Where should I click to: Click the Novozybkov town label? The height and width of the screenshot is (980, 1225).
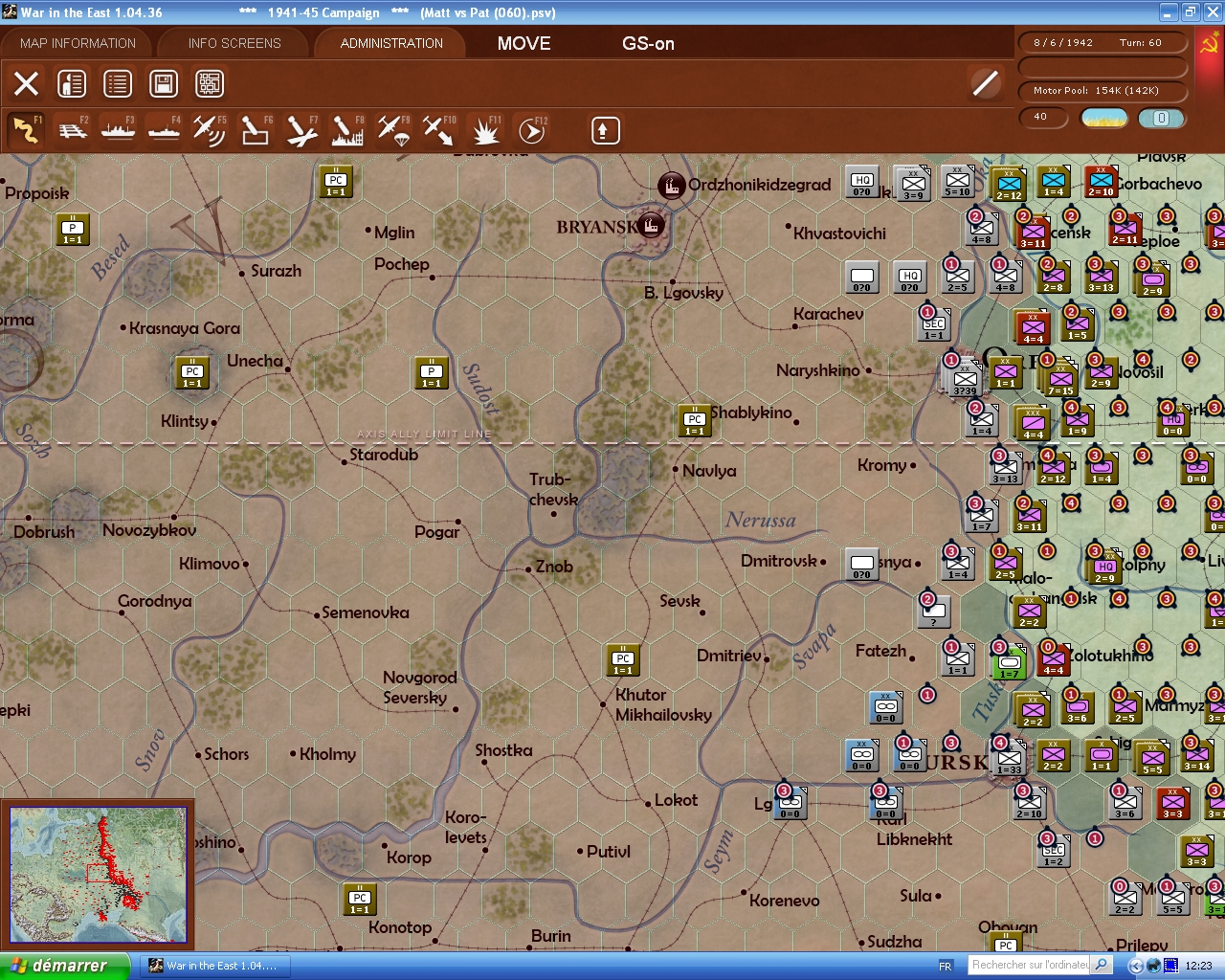click(149, 530)
